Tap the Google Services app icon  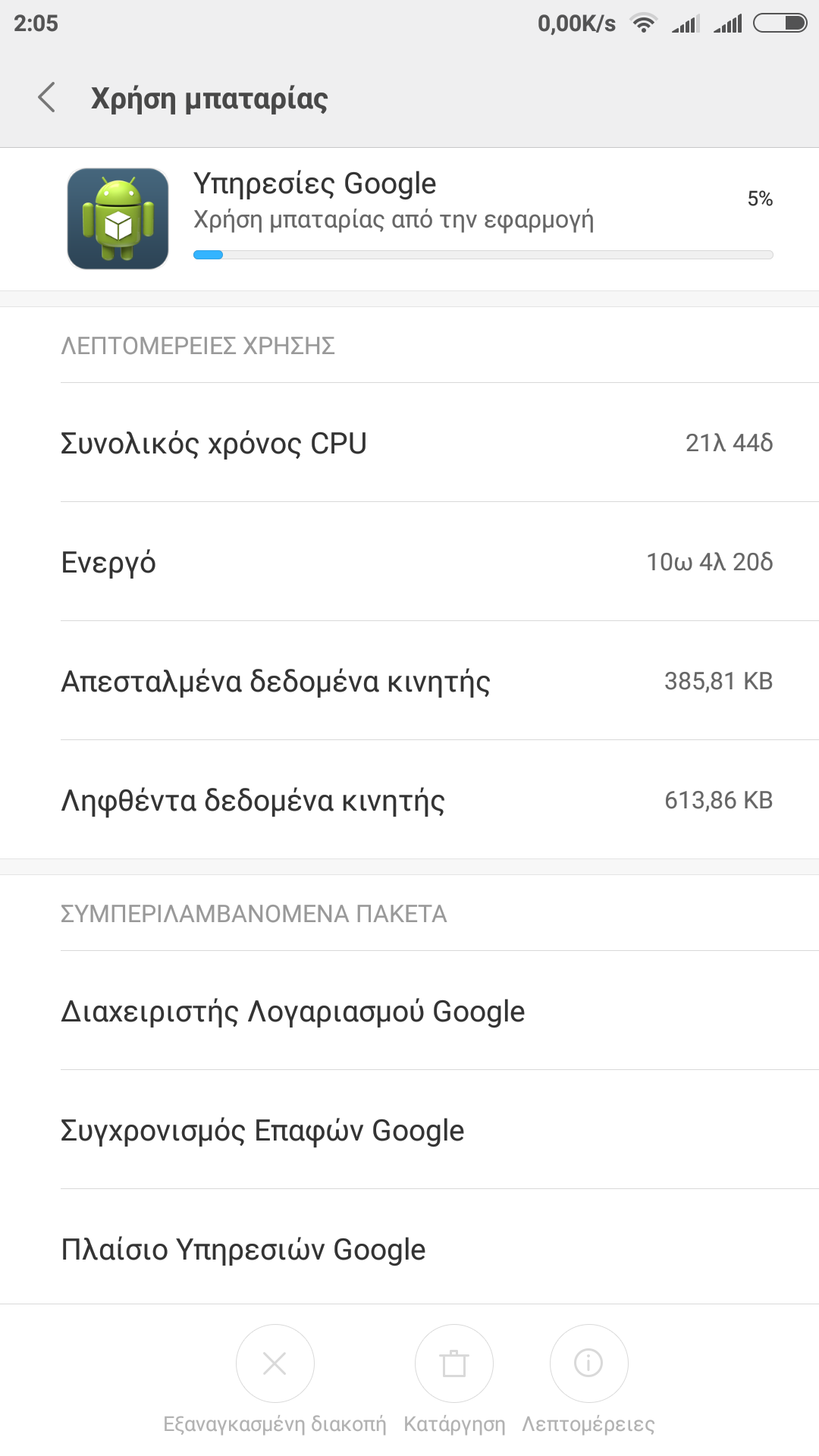(118, 218)
